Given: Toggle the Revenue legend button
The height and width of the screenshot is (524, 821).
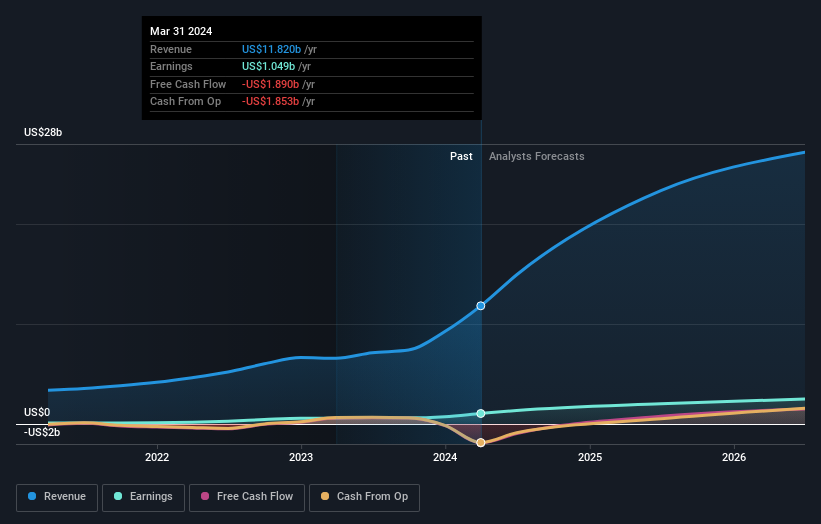Looking at the screenshot, I should coord(57,497).
